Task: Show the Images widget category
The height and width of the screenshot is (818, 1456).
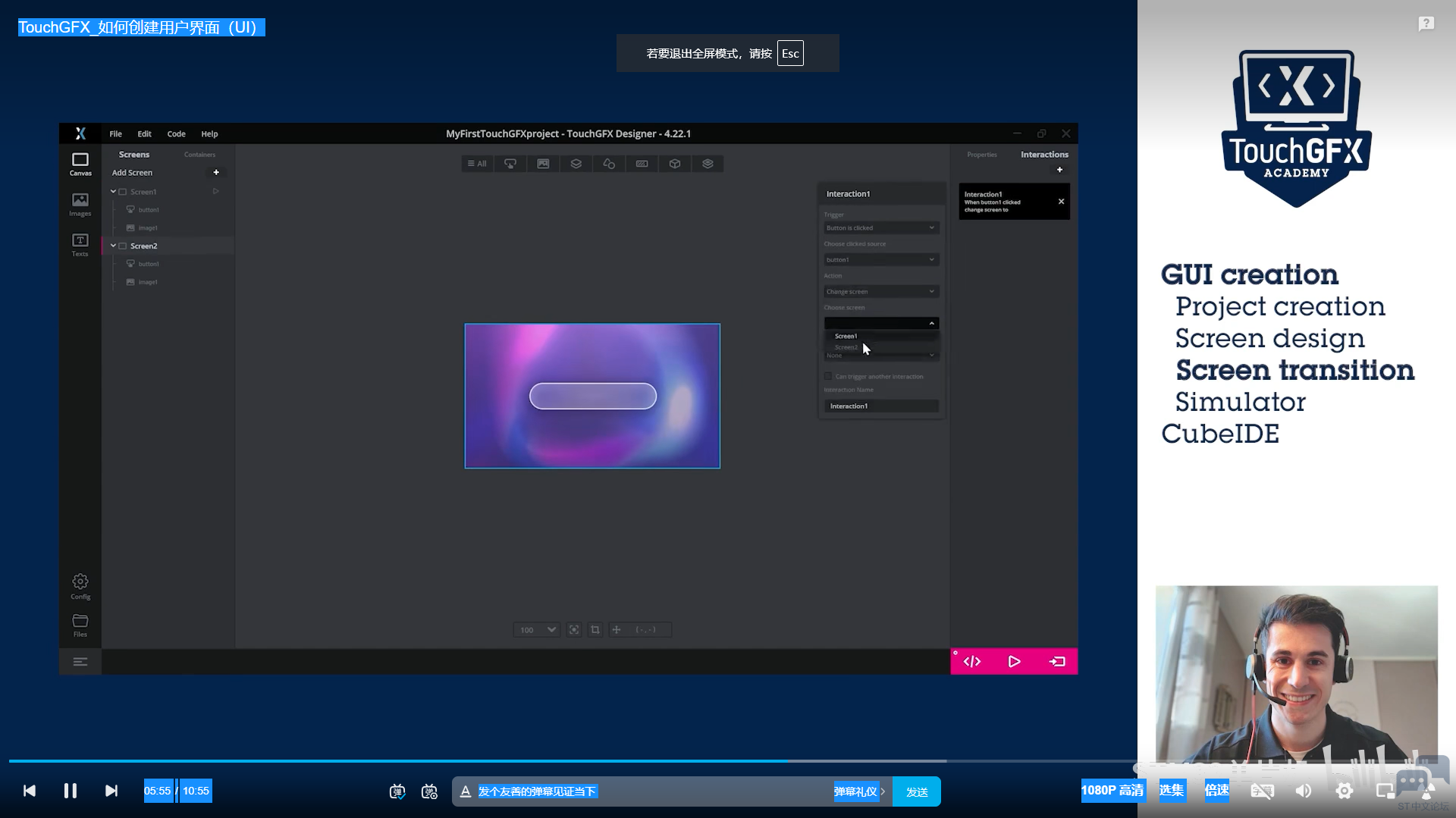Action: pyautogui.click(x=543, y=164)
